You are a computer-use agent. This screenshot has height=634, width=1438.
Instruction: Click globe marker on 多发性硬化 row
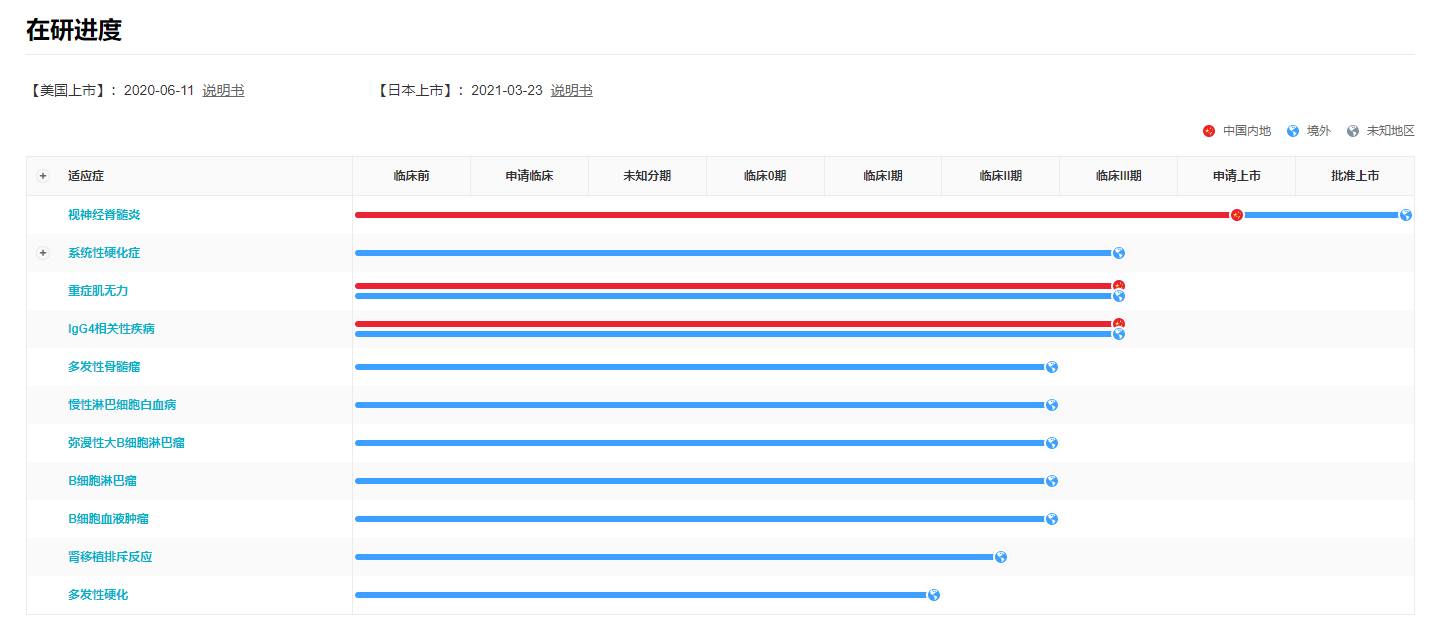coord(933,595)
